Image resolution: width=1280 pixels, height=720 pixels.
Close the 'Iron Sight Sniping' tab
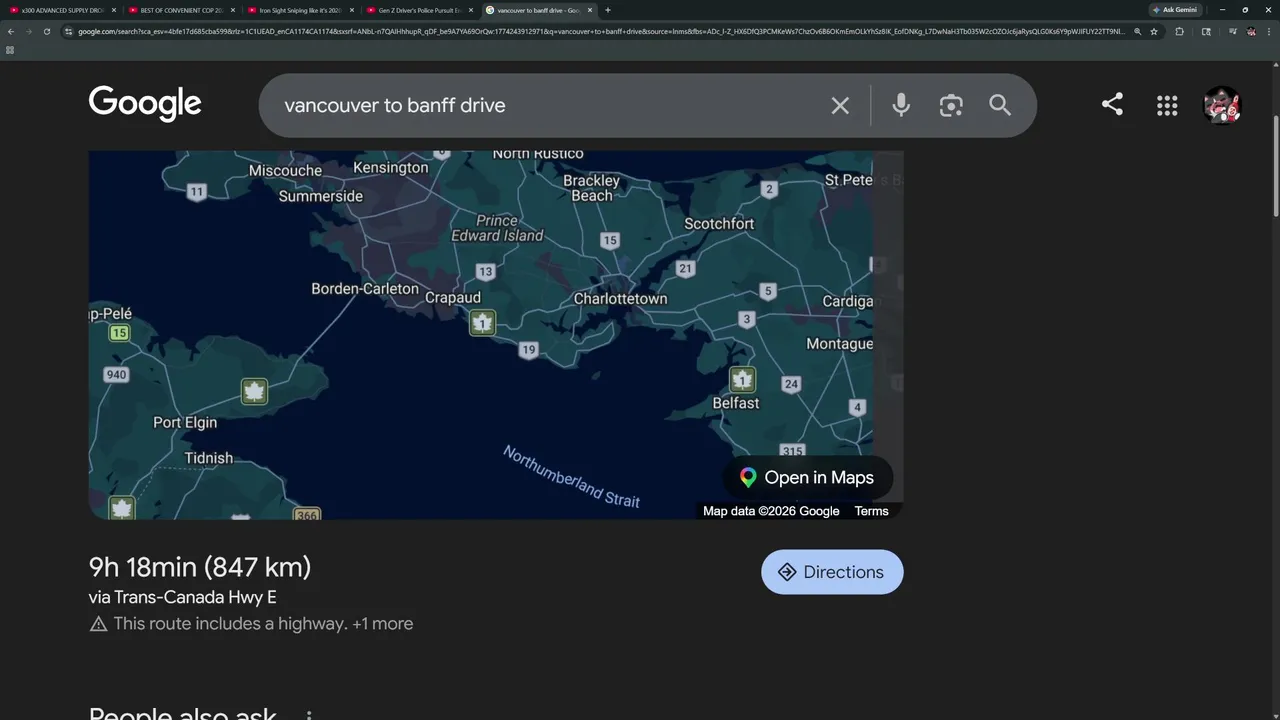pyautogui.click(x=351, y=10)
